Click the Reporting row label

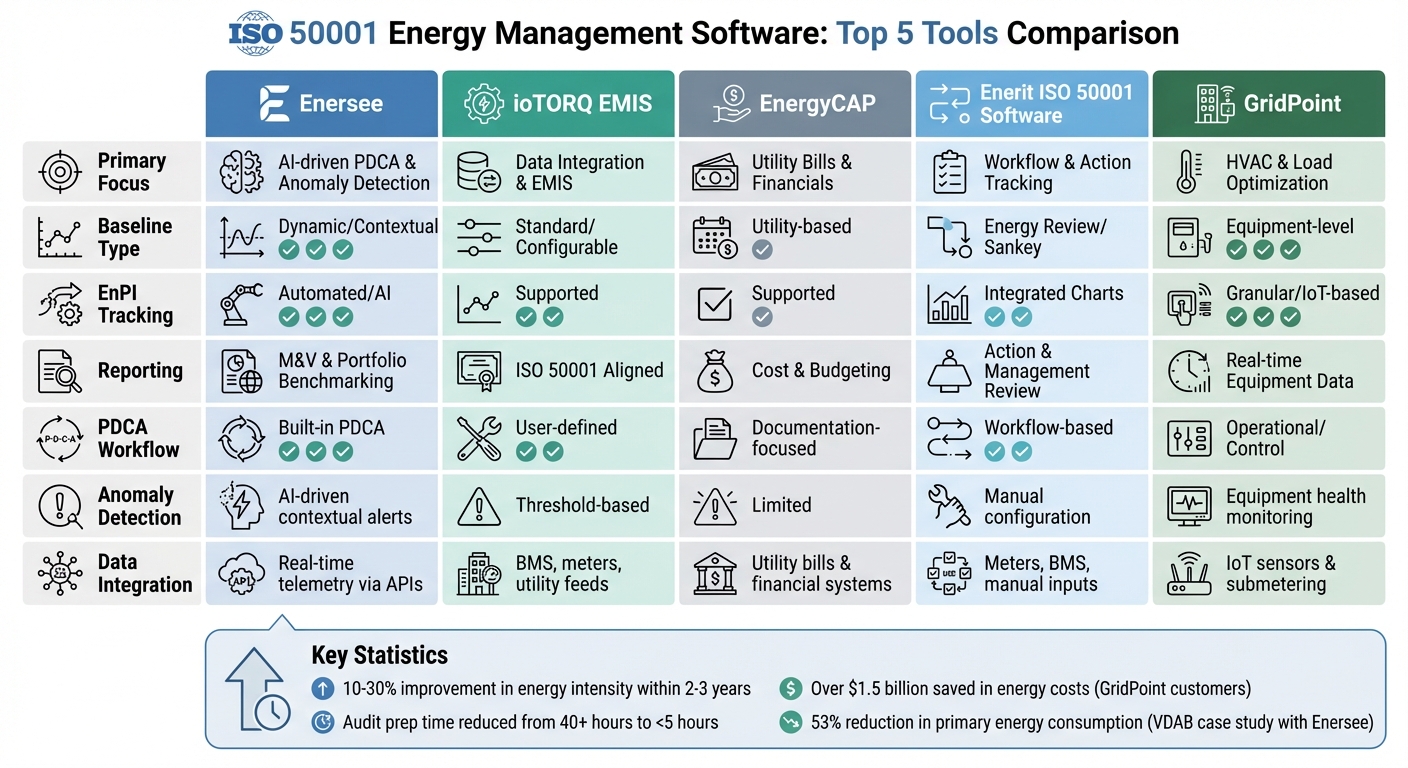click(140, 371)
